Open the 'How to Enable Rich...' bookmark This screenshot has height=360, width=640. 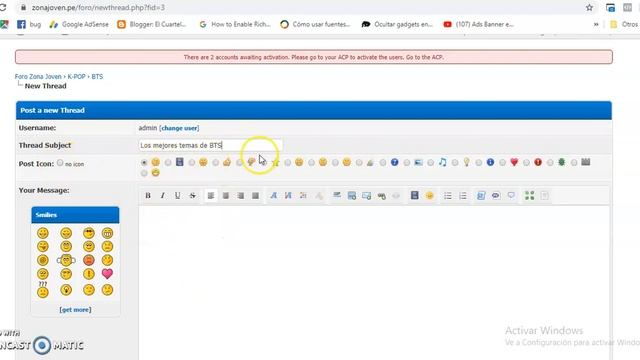point(235,24)
